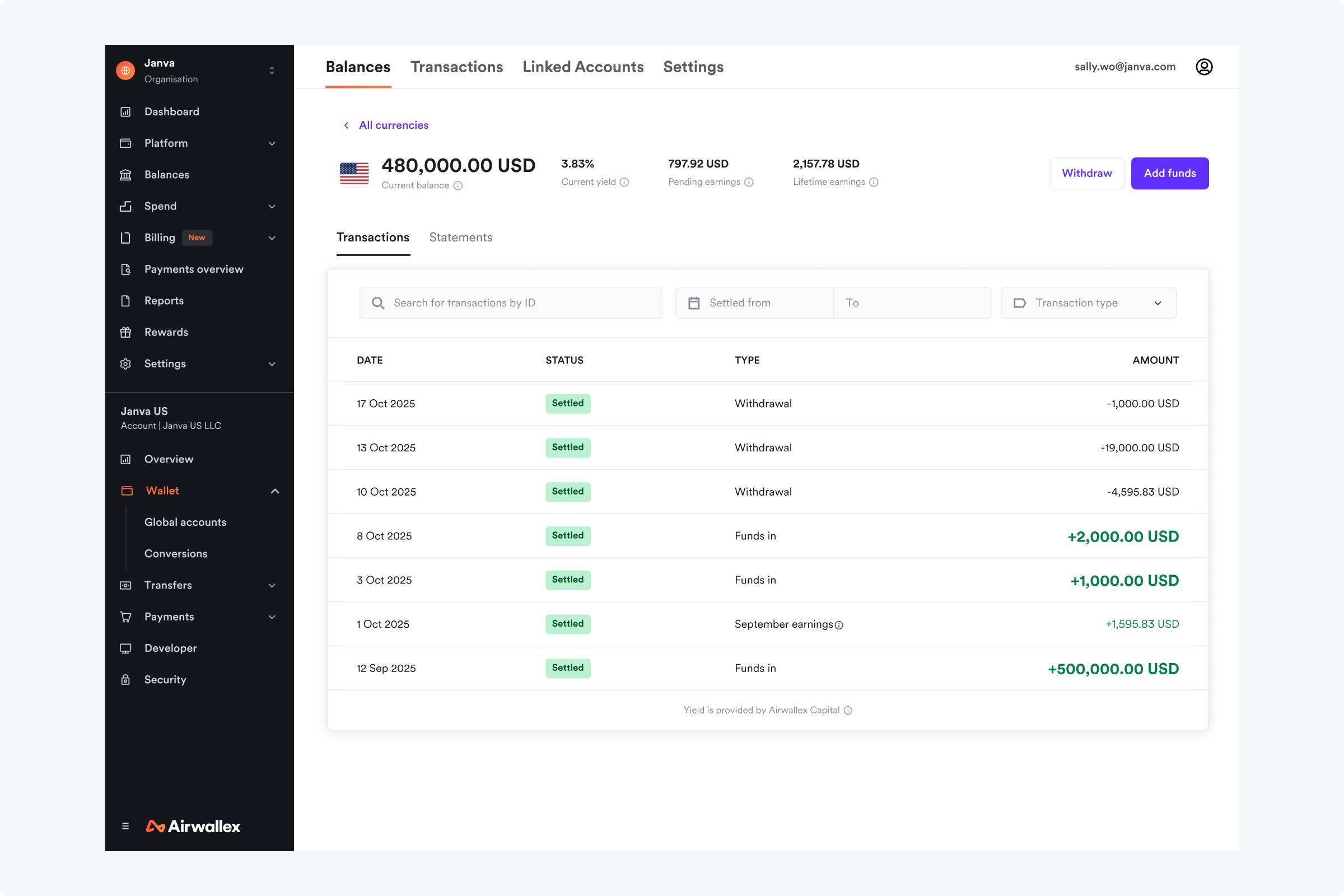Select the Balances bank icon in sidebar
Viewport: 1344px width, 896px height.
[x=127, y=175]
